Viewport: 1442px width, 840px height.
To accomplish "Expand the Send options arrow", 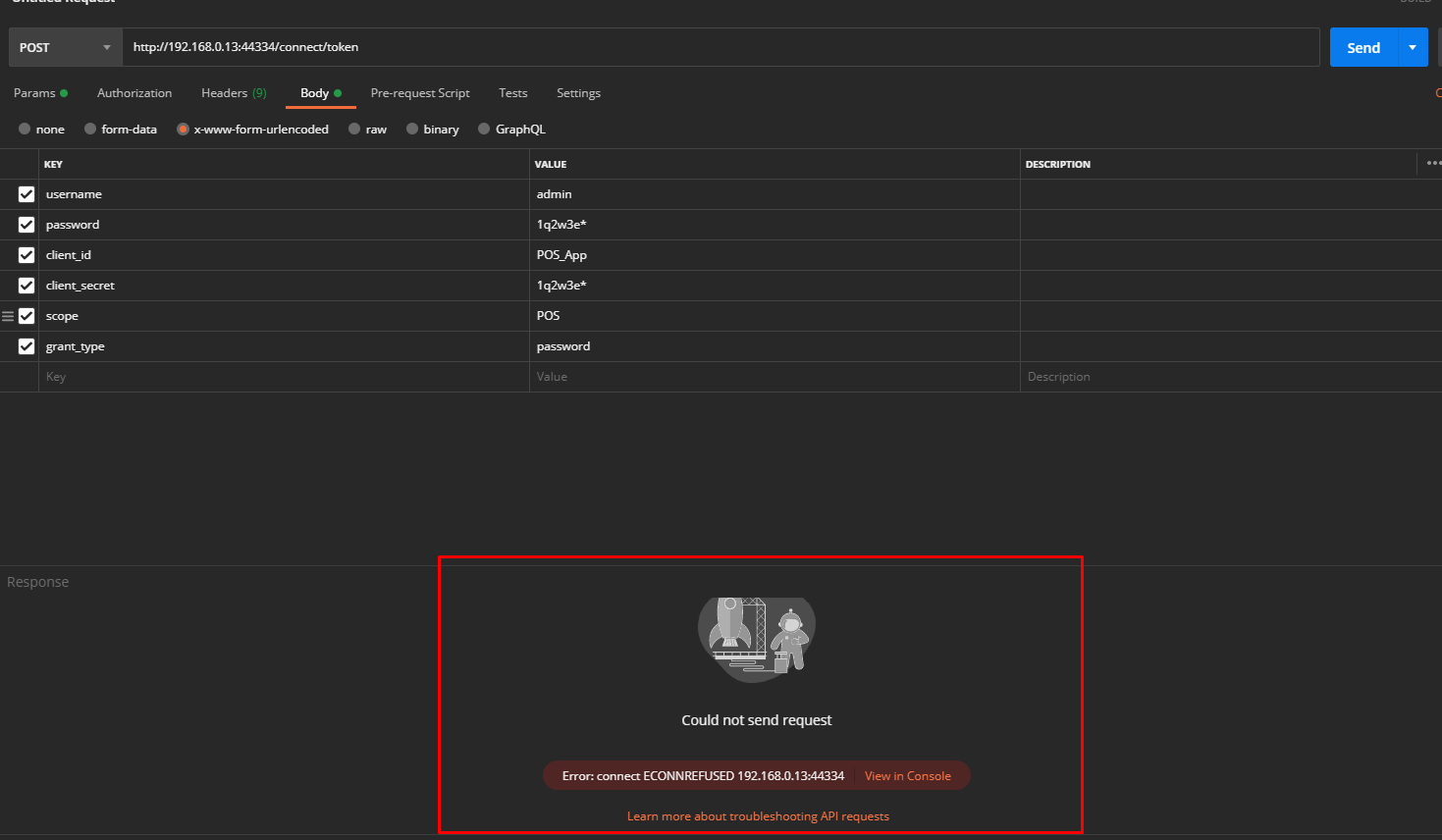I will coord(1413,47).
